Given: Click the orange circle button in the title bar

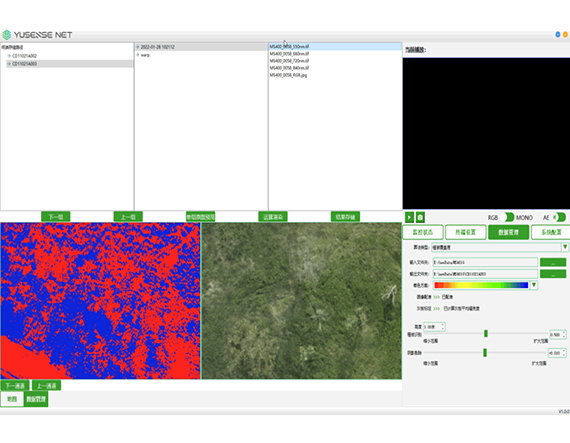Looking at the screenshot, I should pos(565,35).
